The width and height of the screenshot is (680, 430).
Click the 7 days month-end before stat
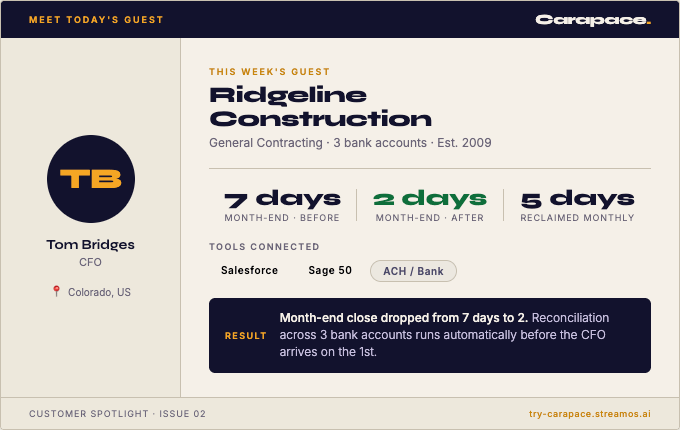click(282, 205)
